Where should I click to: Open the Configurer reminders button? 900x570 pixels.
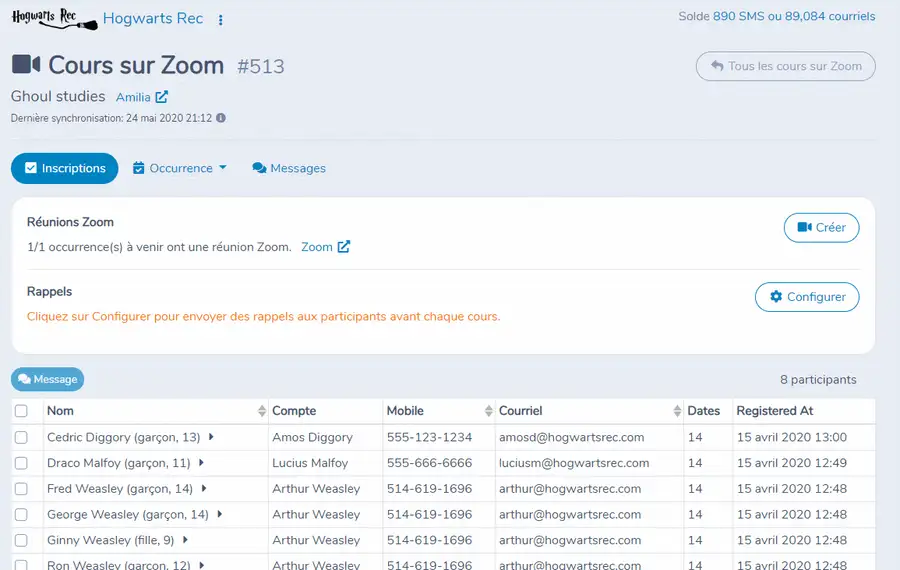coord(807,297)
